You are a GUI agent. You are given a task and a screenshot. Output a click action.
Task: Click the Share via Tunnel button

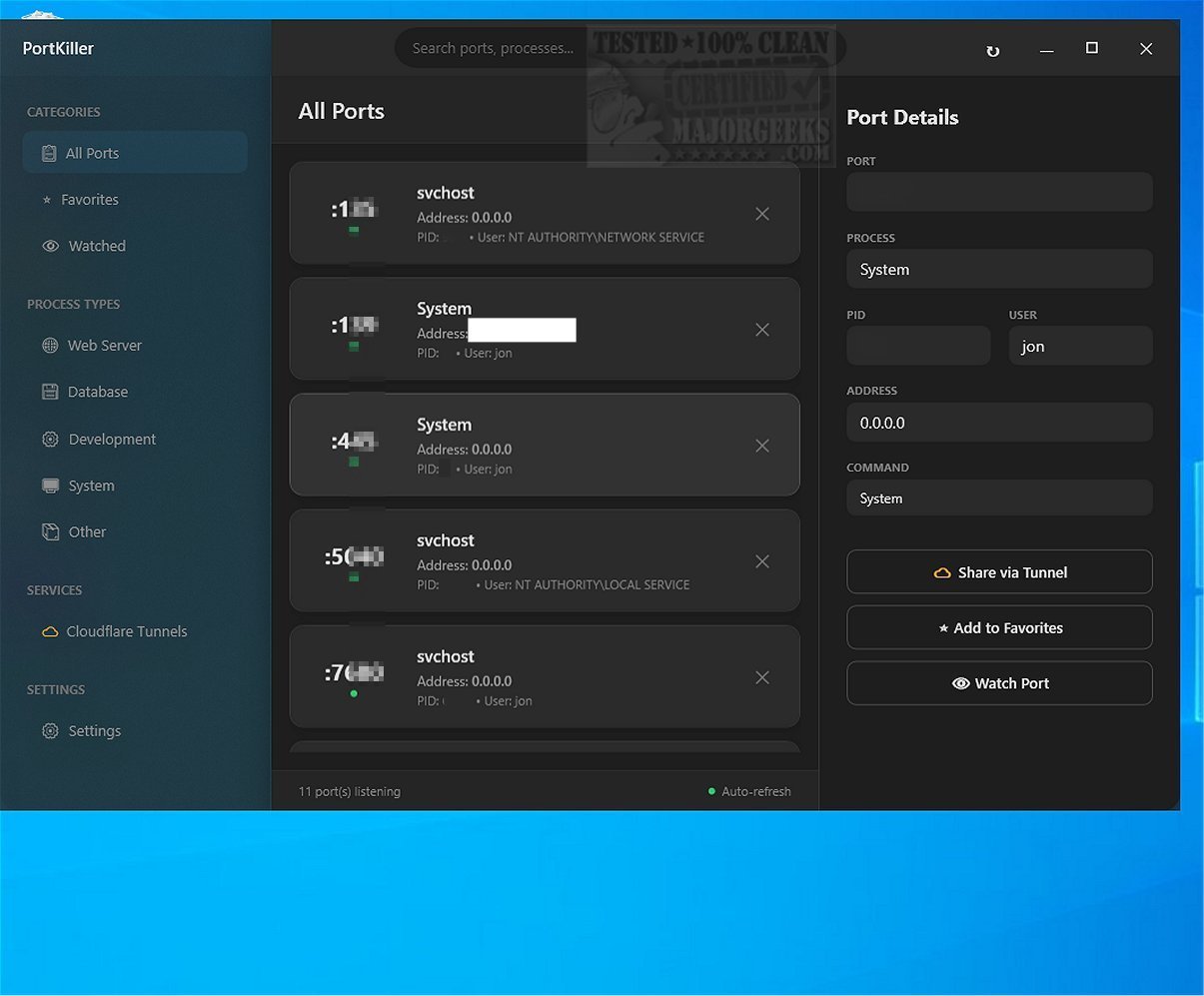[999, 572]
